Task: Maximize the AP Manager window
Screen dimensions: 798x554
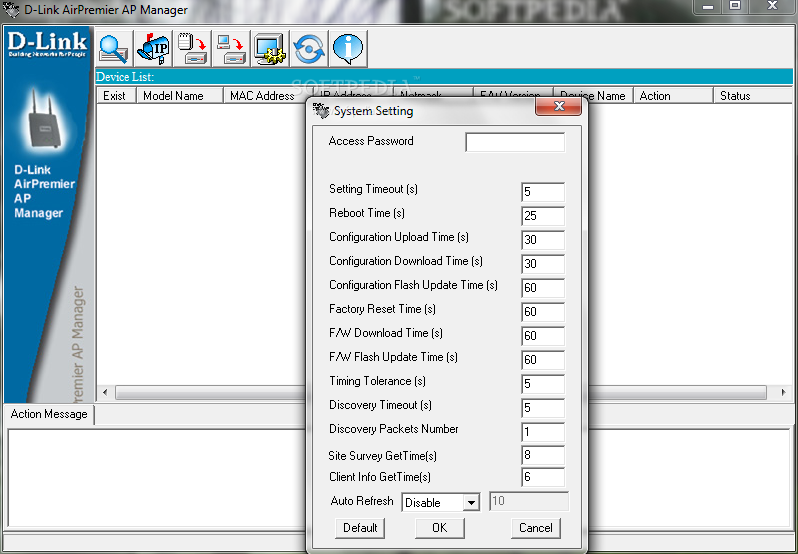Action: 734,7
